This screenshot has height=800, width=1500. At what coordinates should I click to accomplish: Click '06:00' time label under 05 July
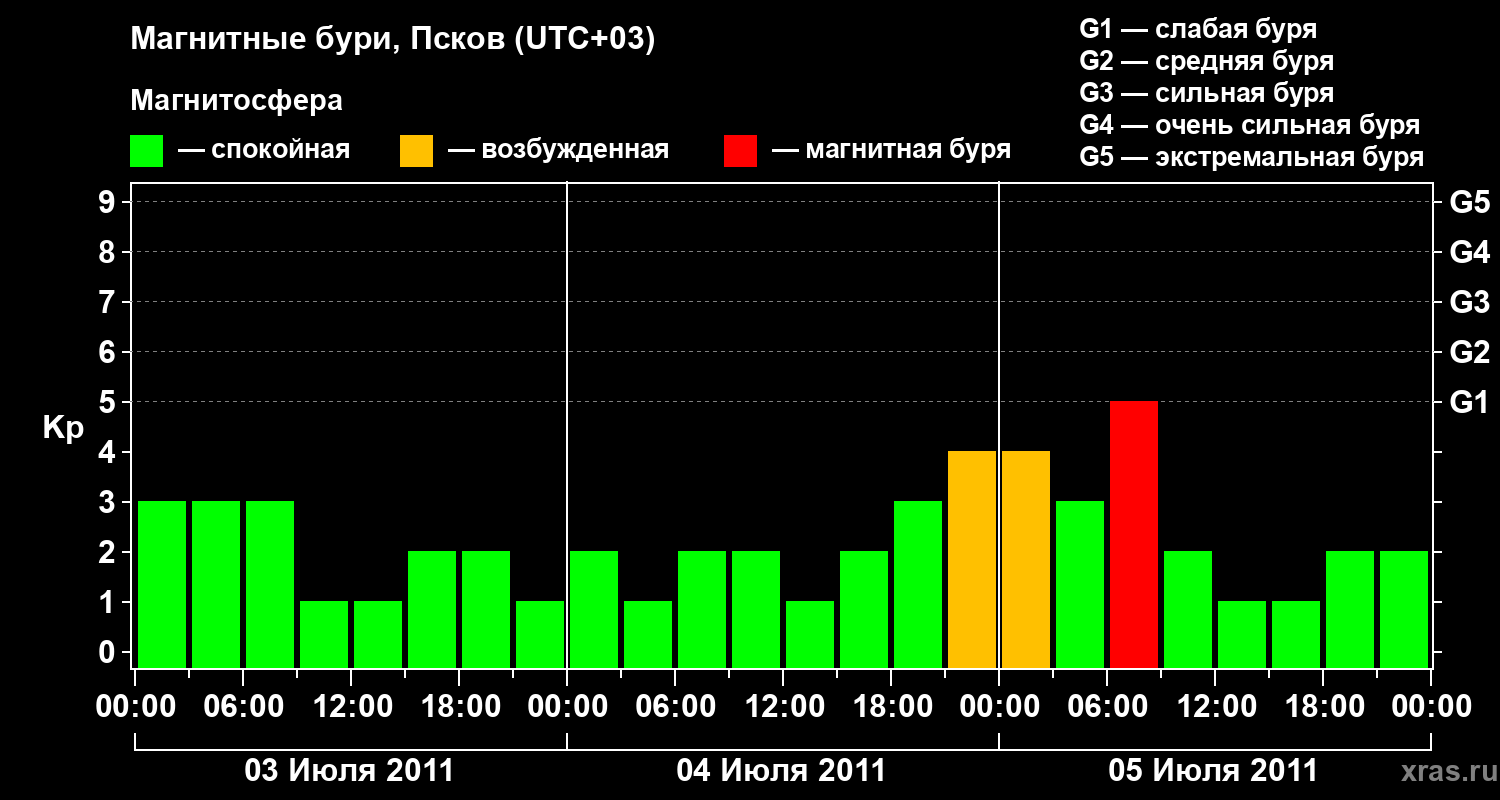point(1107,707)
